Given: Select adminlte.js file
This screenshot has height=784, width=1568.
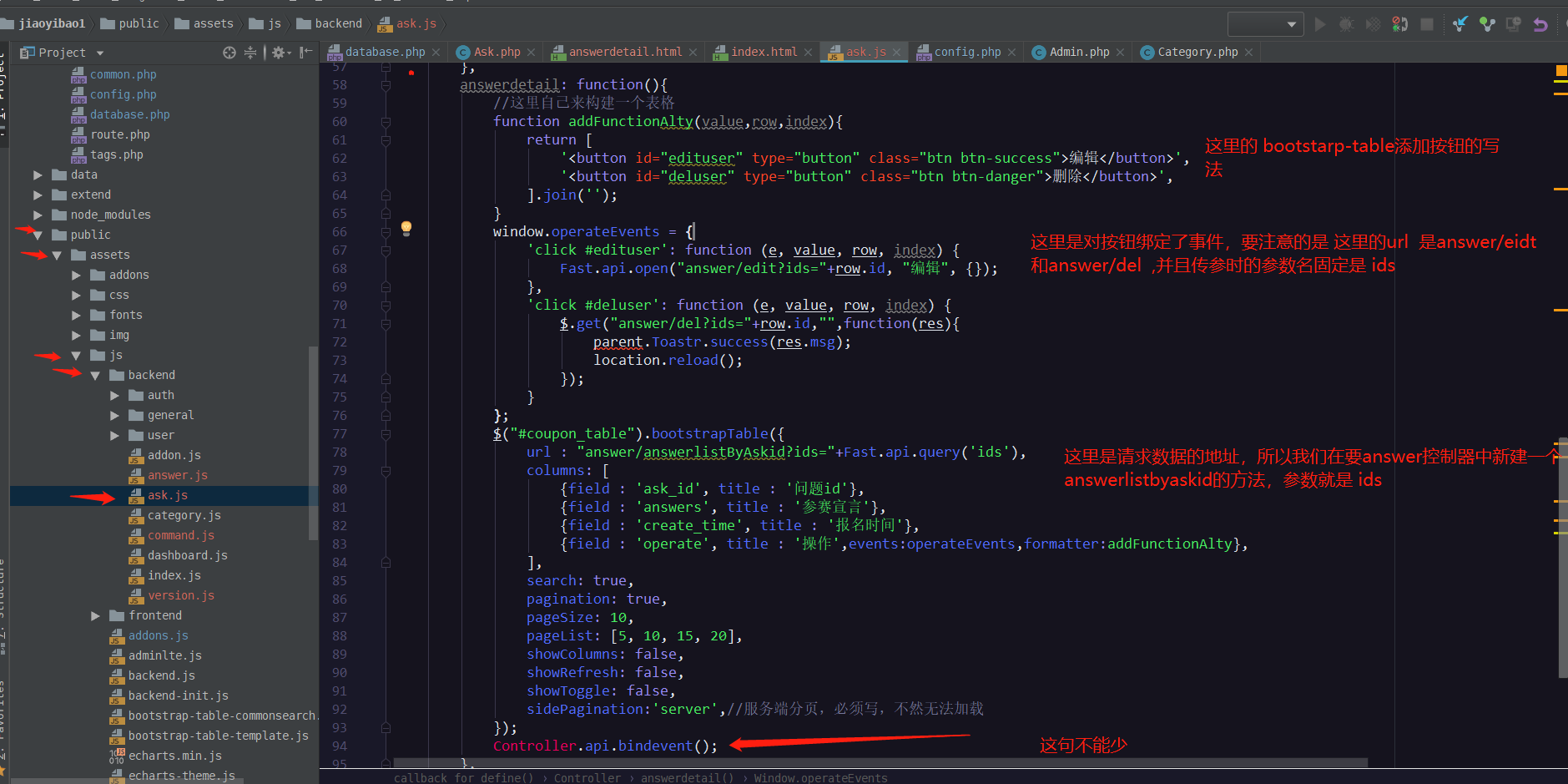Looking at the screenshot, I should 164,656.
